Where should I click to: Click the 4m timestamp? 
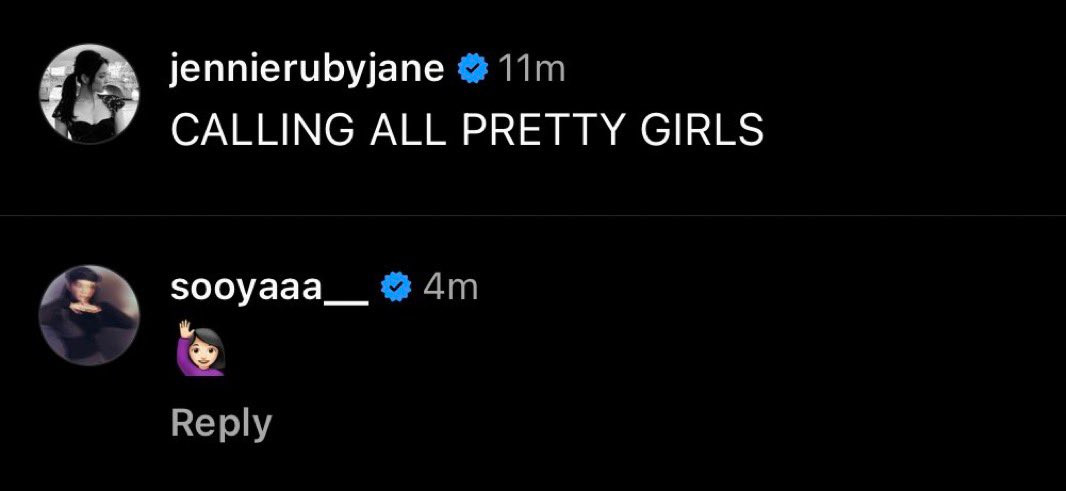pyautogui.click(x=450, y=288)
